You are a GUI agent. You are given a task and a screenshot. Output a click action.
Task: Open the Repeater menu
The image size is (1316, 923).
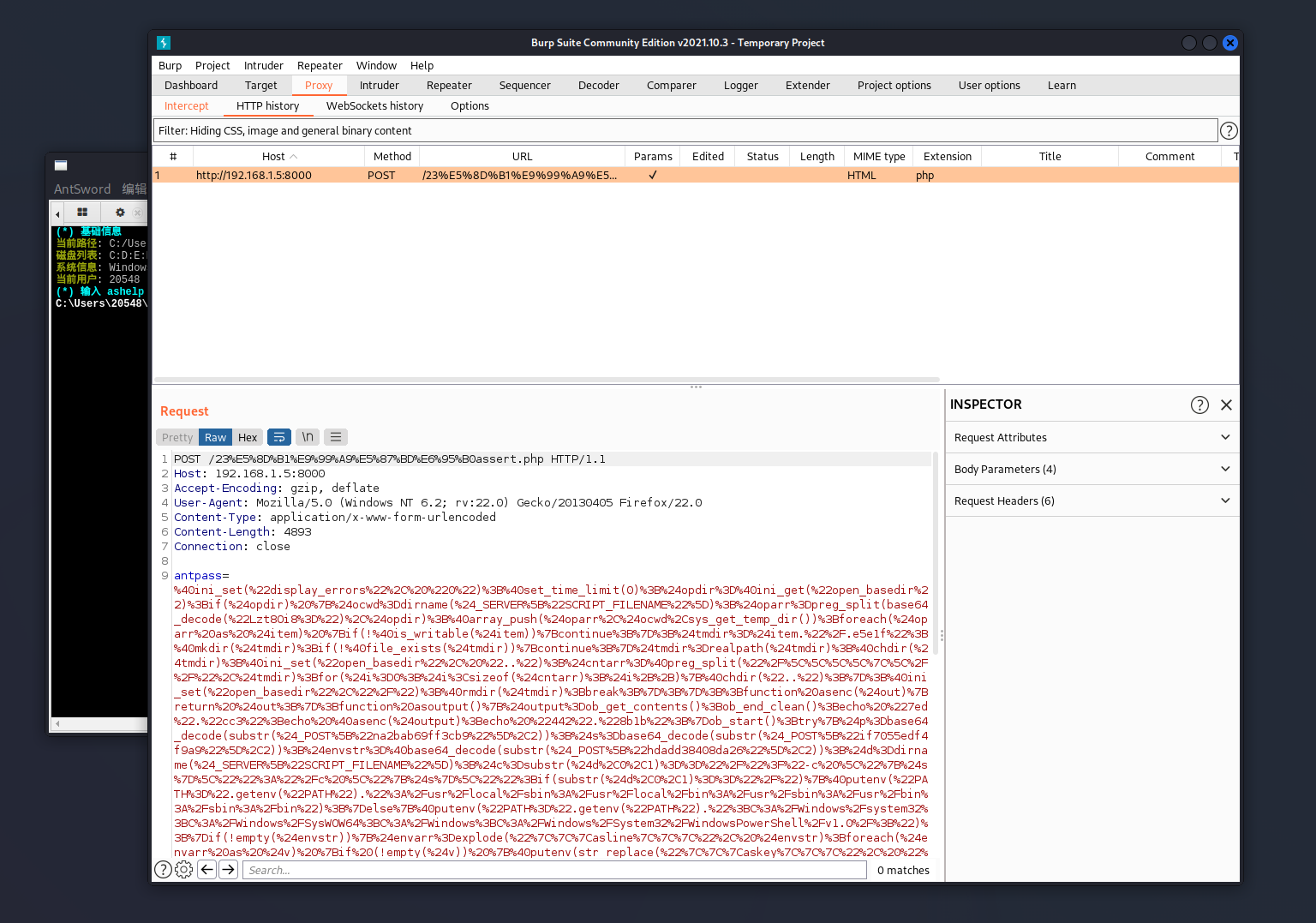click(x=320, y=65)
